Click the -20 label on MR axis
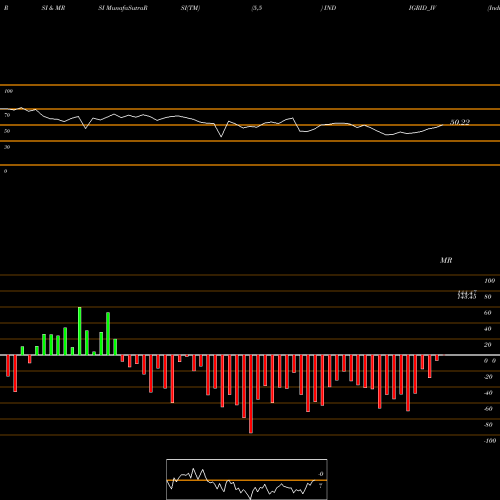 click(x=488, y=377)
